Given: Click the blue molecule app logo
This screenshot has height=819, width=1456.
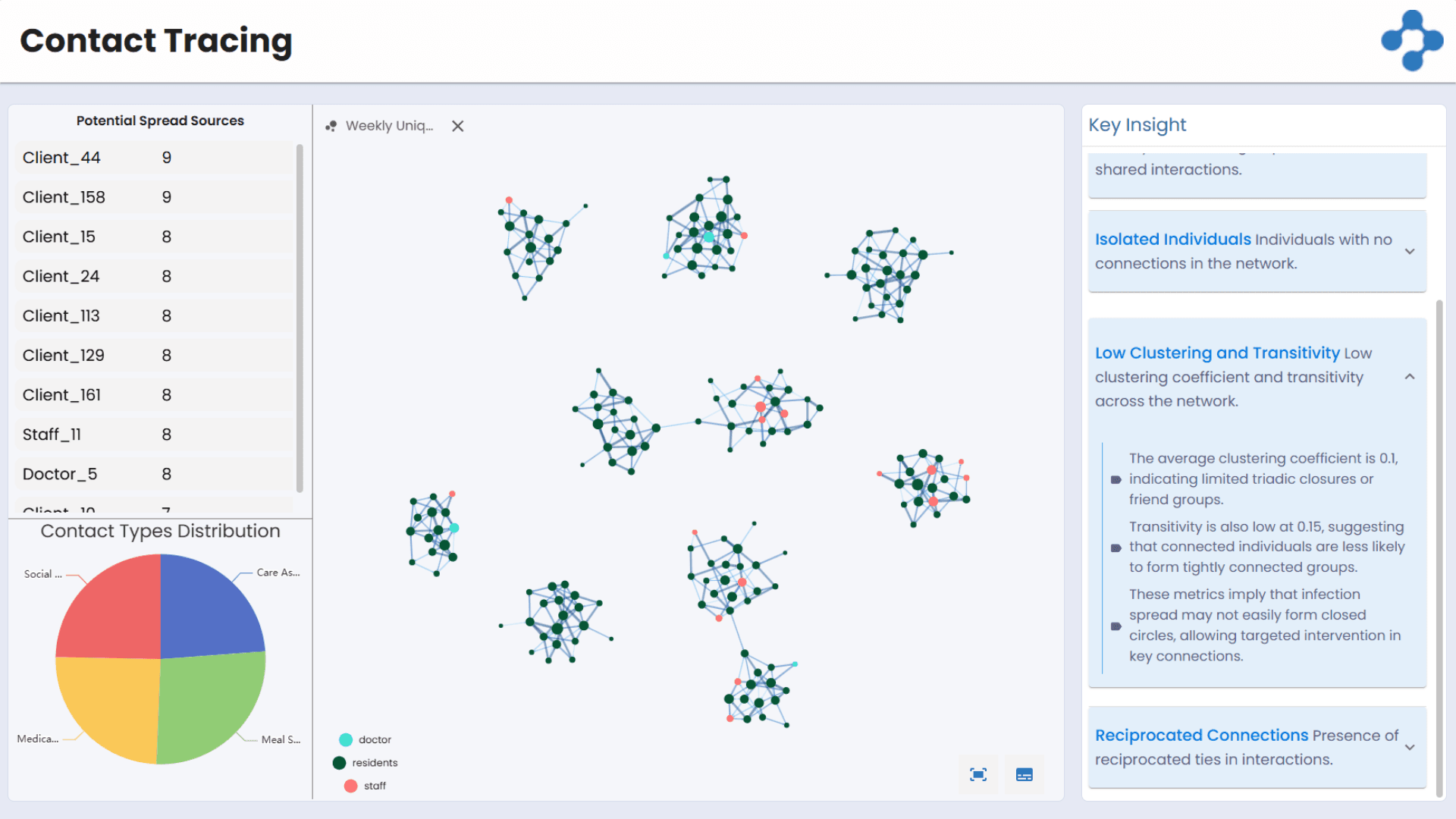Looking at the screenshot, I should click(x=1411, y=40).
